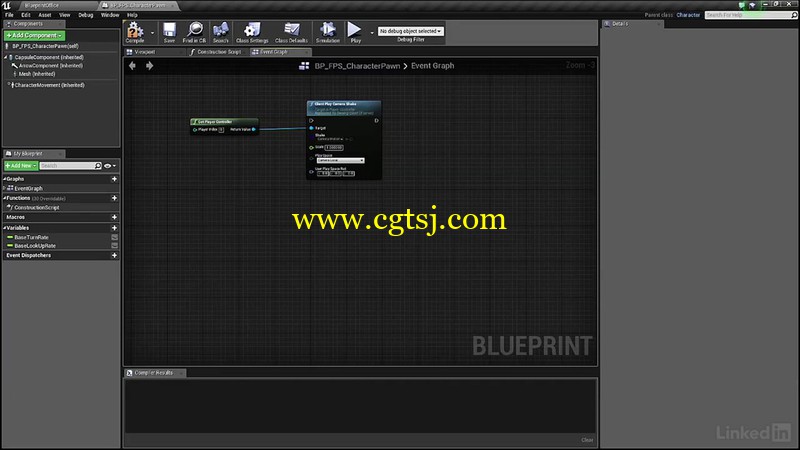Open Class Settings
Screen dimensions: 800x450
pyautogui.click(x=252, y=32)
